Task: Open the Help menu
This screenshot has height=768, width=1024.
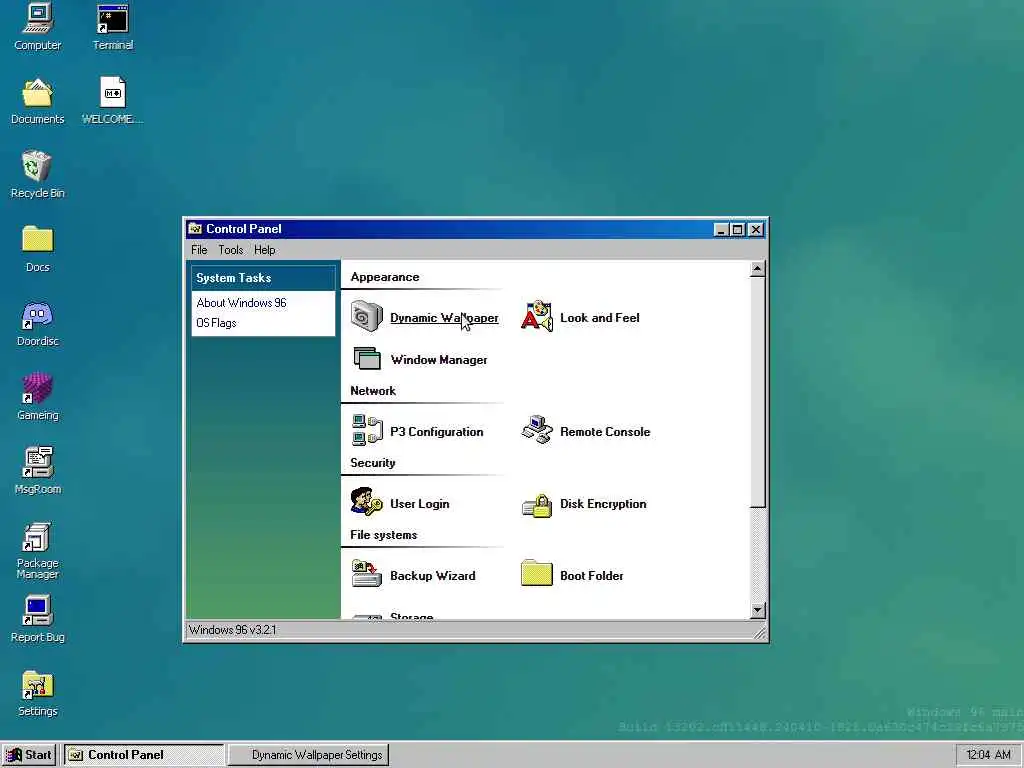Action: pos(264,250)
